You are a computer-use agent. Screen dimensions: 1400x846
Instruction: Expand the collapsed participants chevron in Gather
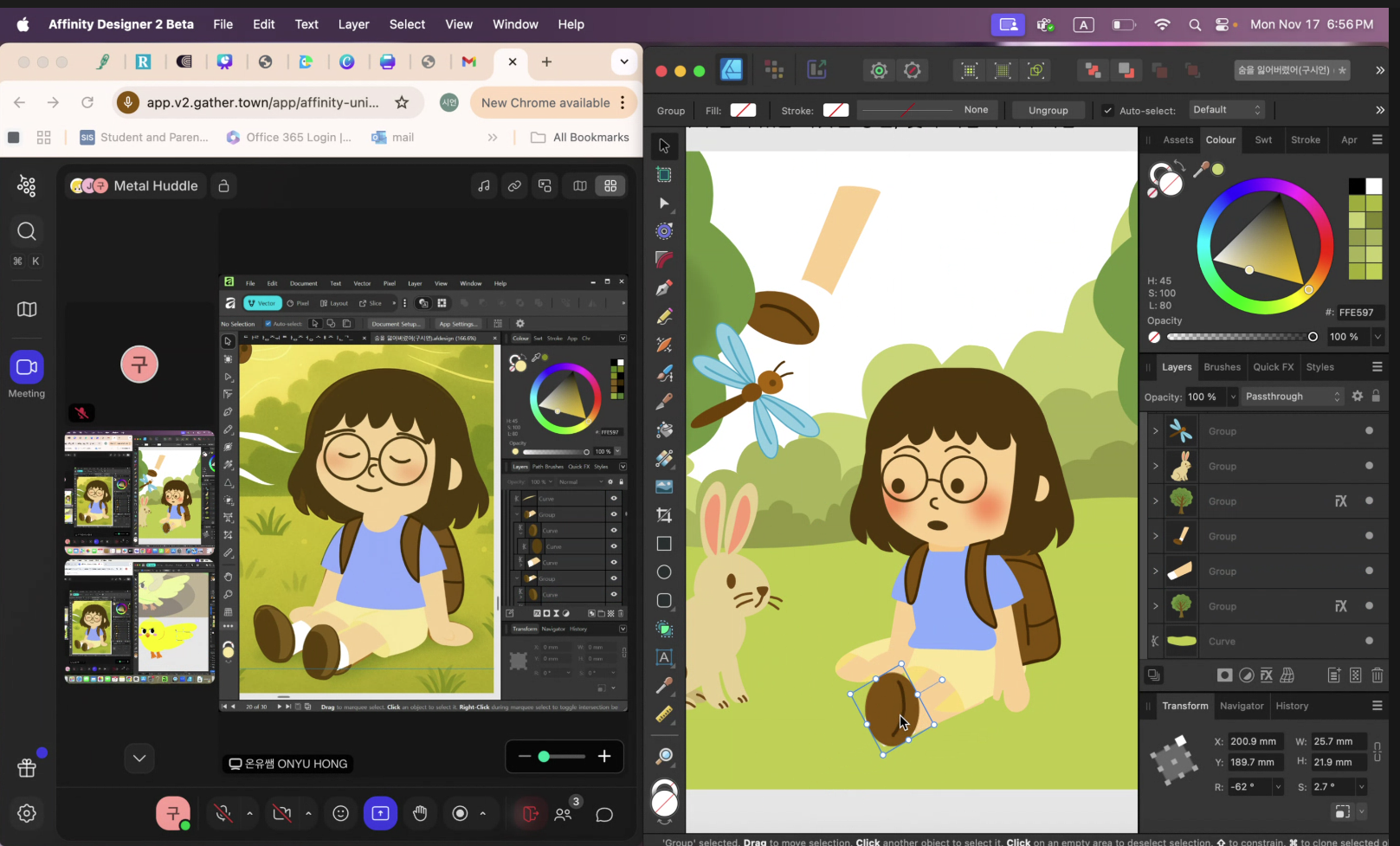(139, 759)
